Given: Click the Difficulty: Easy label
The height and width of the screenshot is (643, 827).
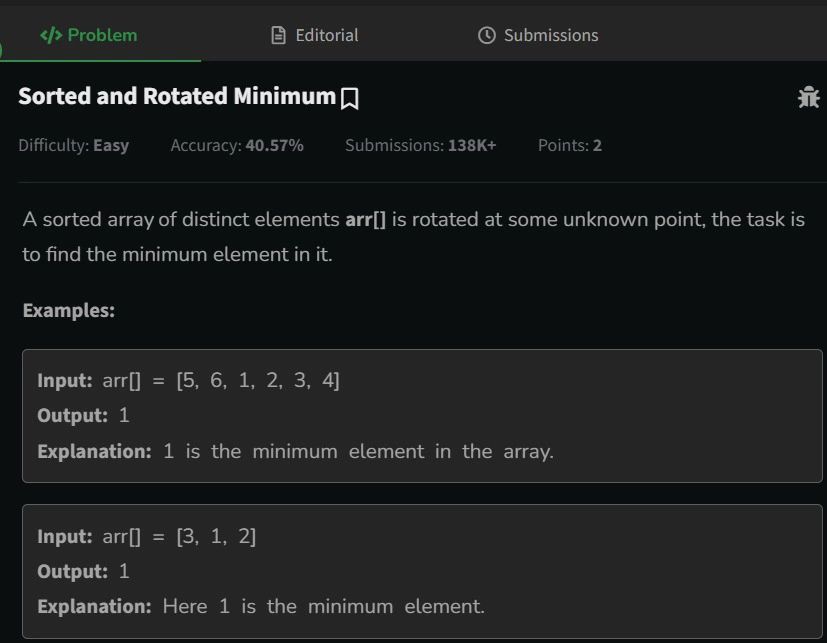Looking at the screenshot, I should (x=74, y=145).
